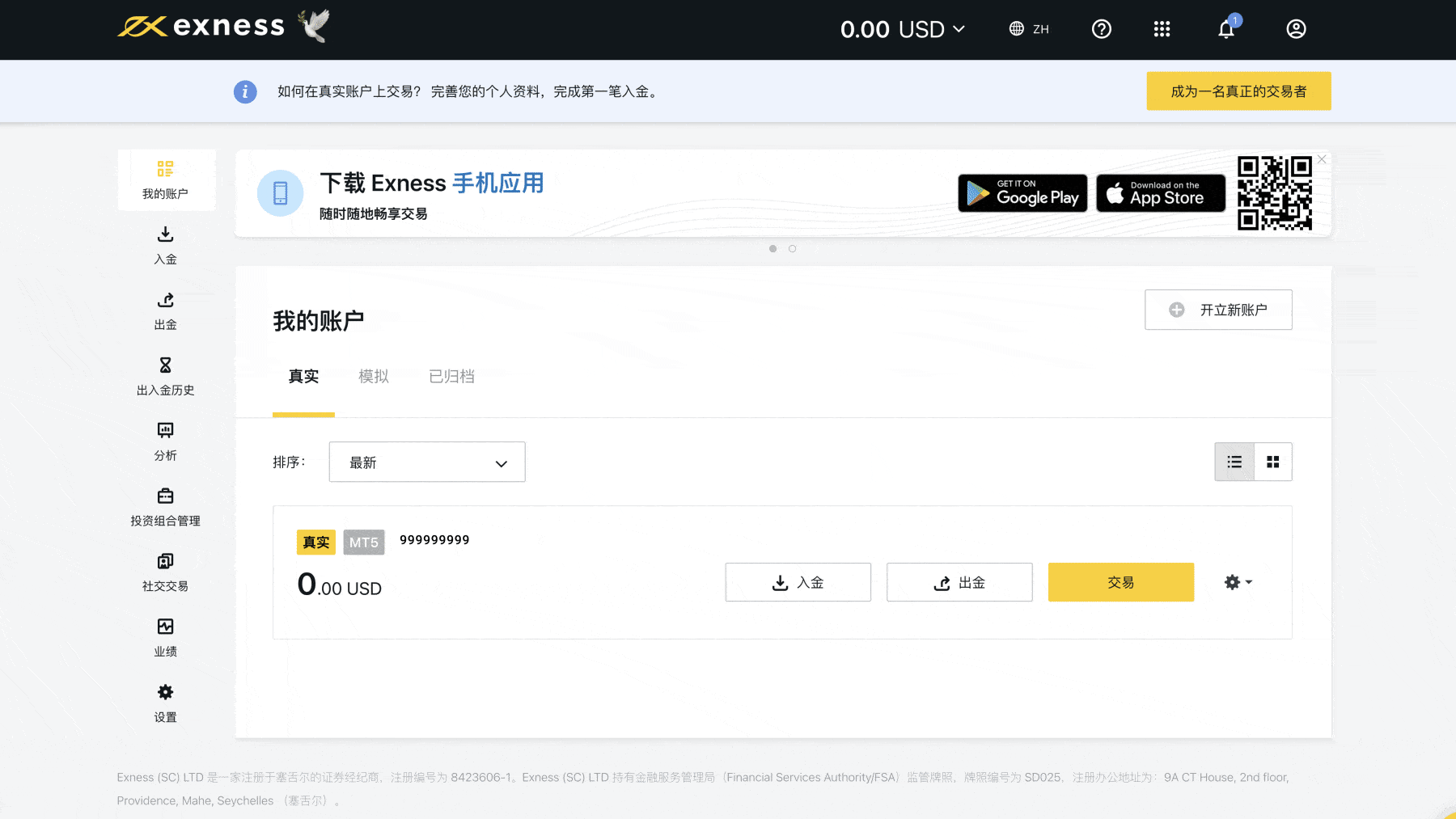Open 社交交易 in the sidebar
This screenshot has height=819, width=1456.
coord(166,573)
